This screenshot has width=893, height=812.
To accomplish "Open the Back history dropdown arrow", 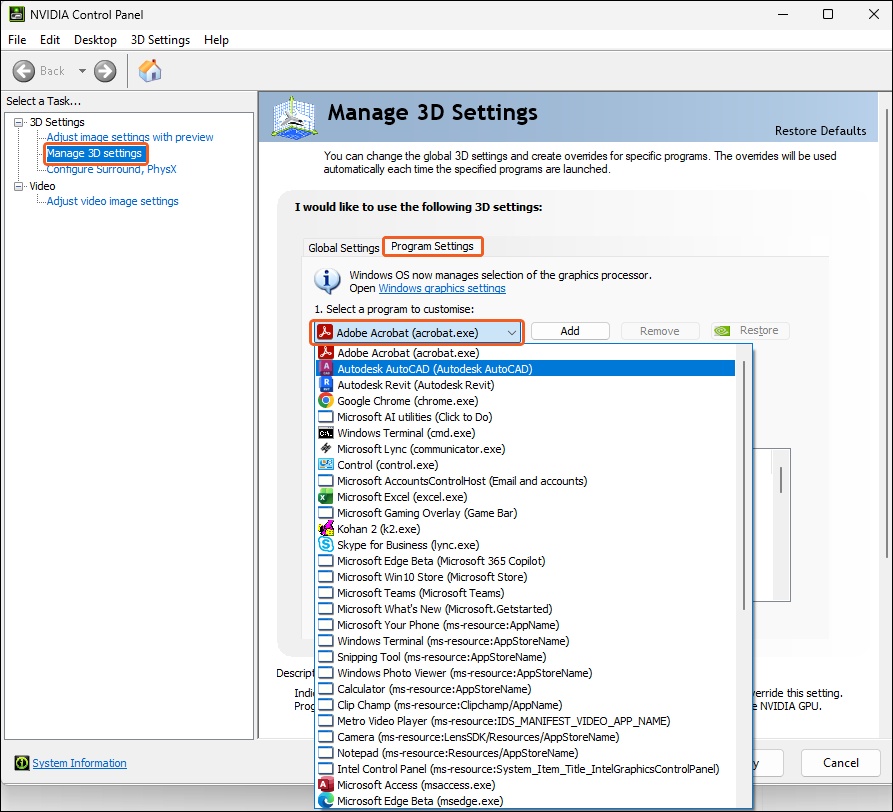I will 82,71.
